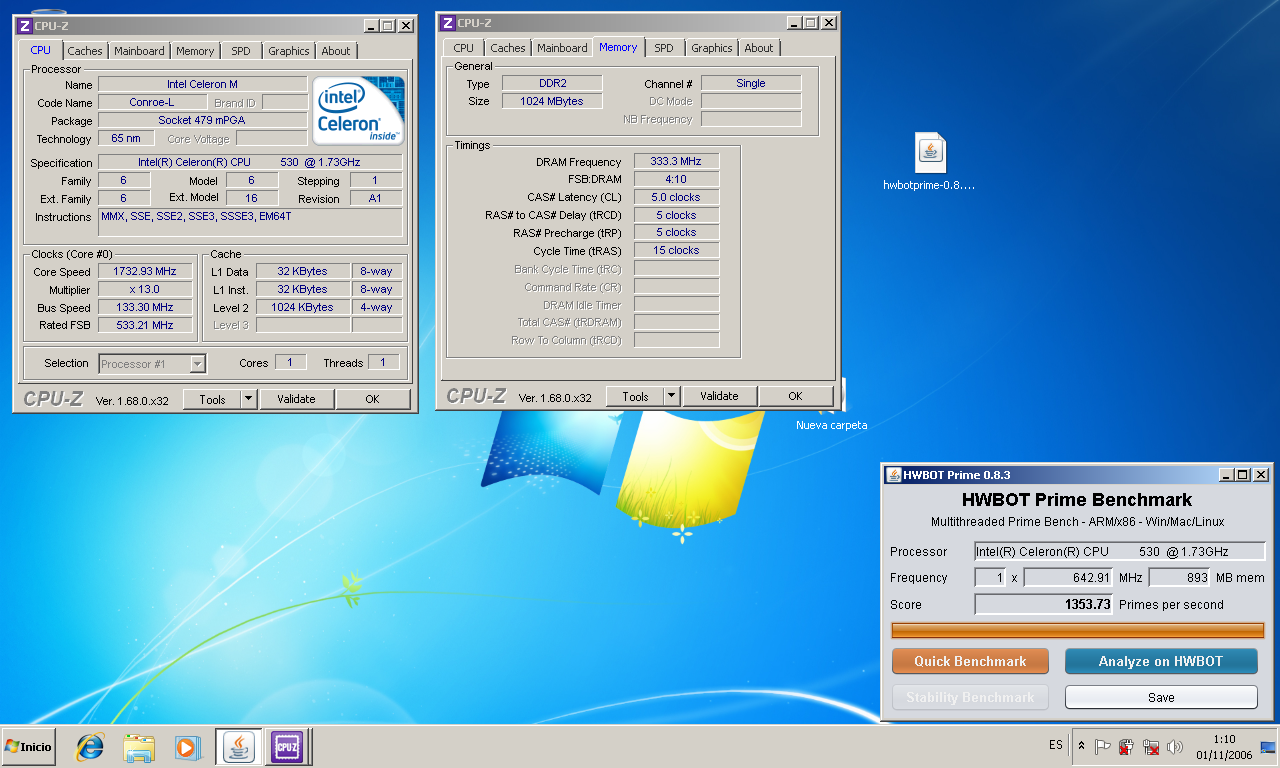
Task: Click the orange benchmark progress bar
Action: [x=1078, y=630]
